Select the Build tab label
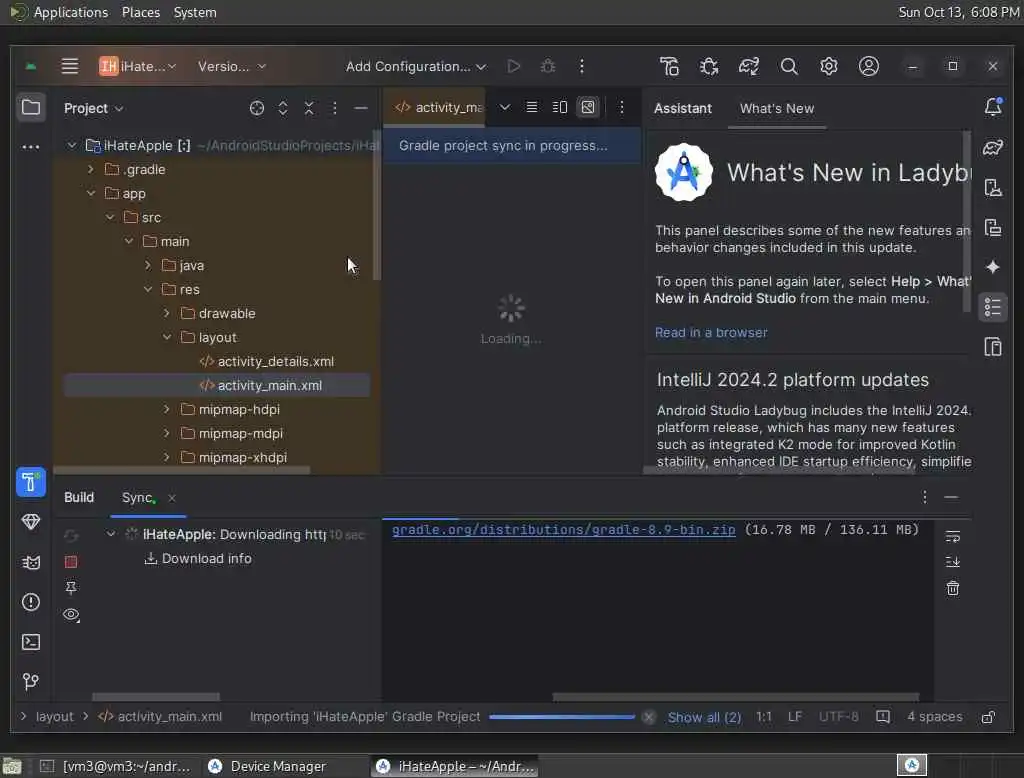This screenshot has width=1024, height=778. (x=79, y=497)
